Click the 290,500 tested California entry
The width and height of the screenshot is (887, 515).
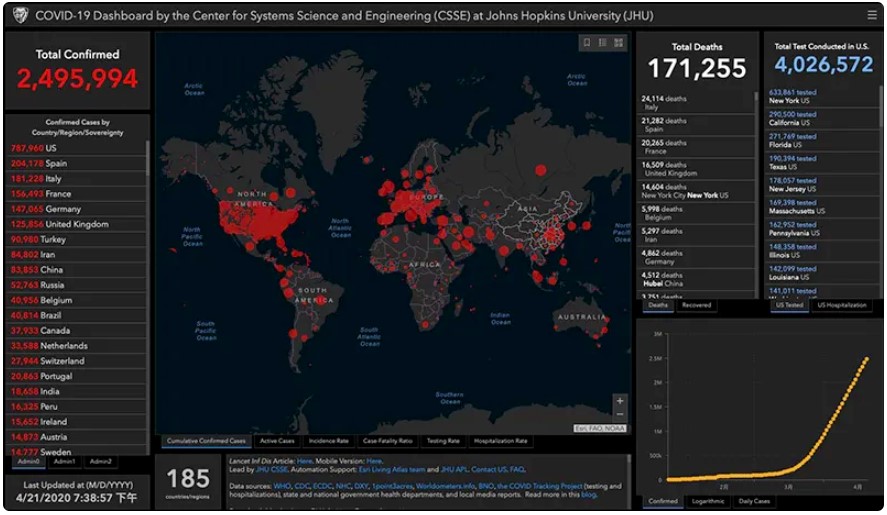coord(823,119)
